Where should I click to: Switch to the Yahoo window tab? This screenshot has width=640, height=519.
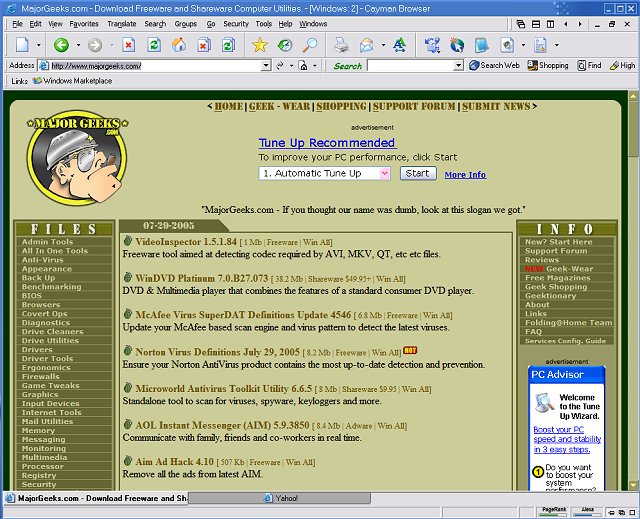(x=280, y=498)
